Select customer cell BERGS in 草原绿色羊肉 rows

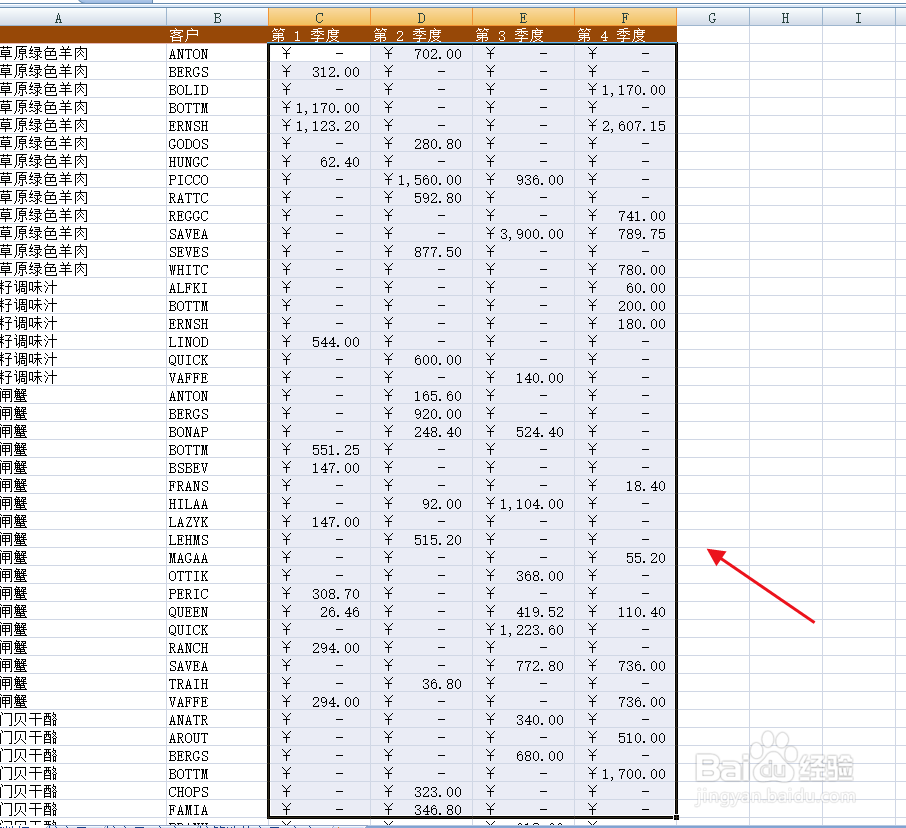point(217,72)
